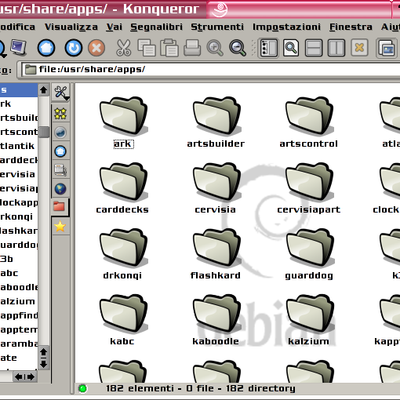This screenshot has height=400, width=400.
Task: Click the green status indicator light
Action: [82, 388]
